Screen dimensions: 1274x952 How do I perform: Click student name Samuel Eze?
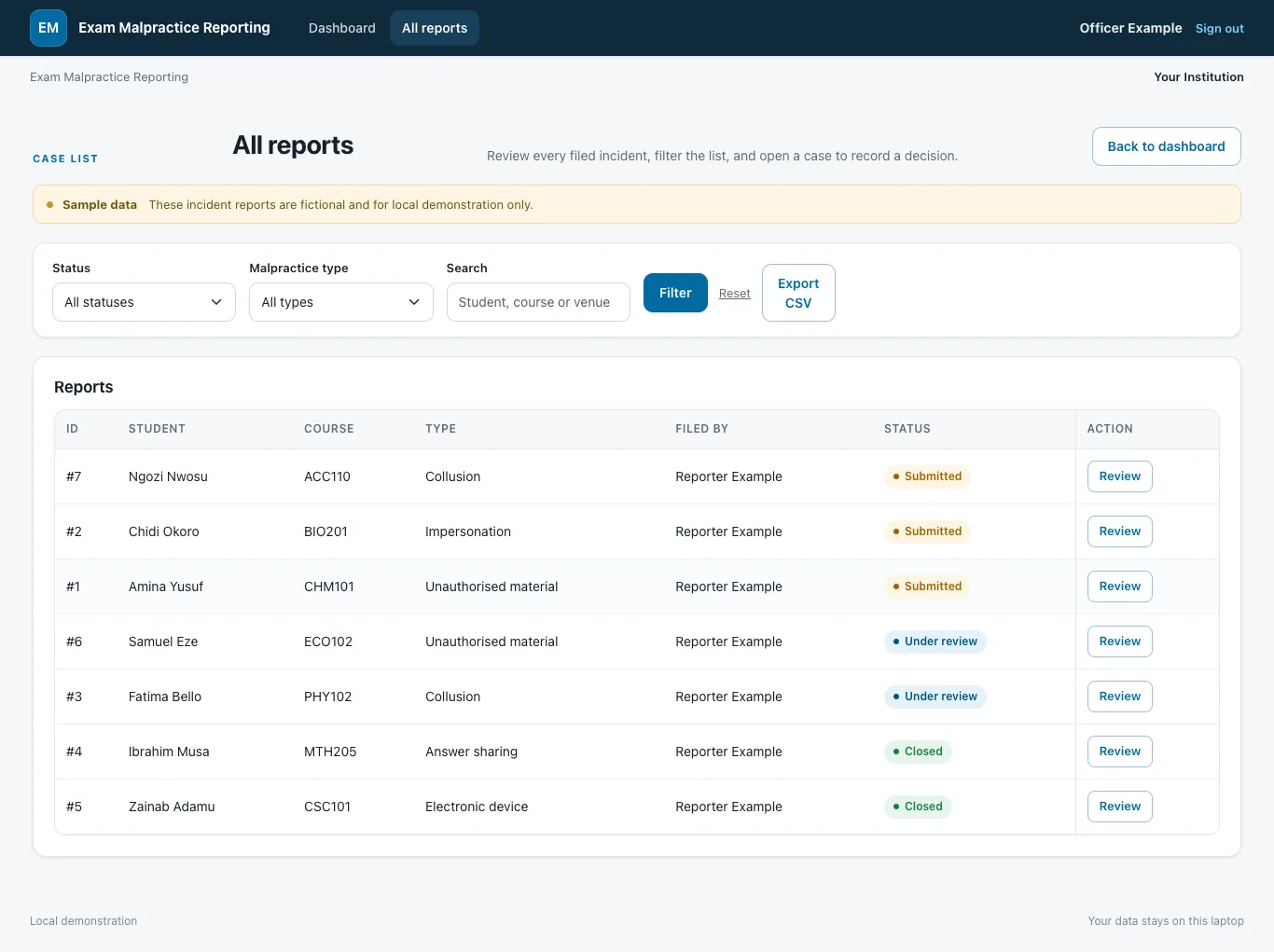click(x=163, y=642)
